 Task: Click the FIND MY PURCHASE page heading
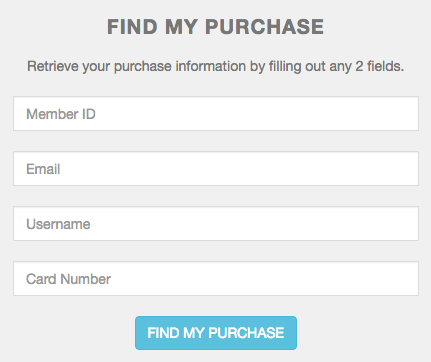click(x=215, y=27)
